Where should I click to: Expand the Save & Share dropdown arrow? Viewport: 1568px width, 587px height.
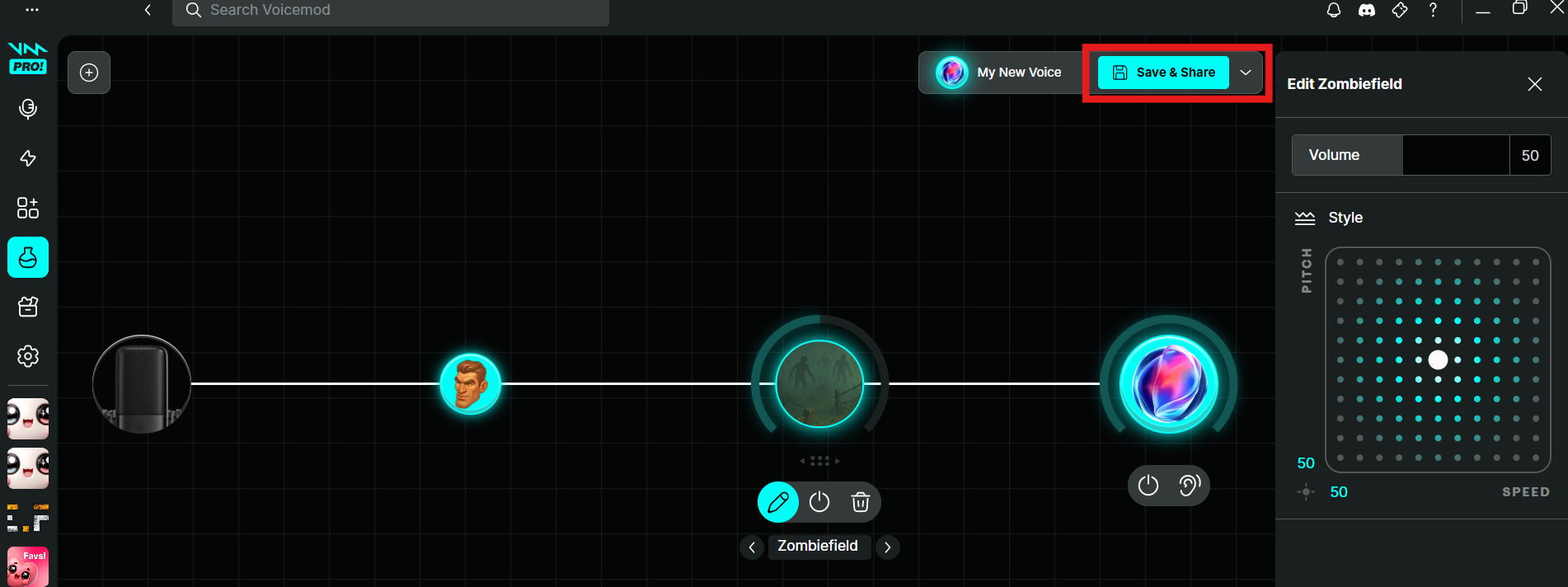click(1246, 73)
